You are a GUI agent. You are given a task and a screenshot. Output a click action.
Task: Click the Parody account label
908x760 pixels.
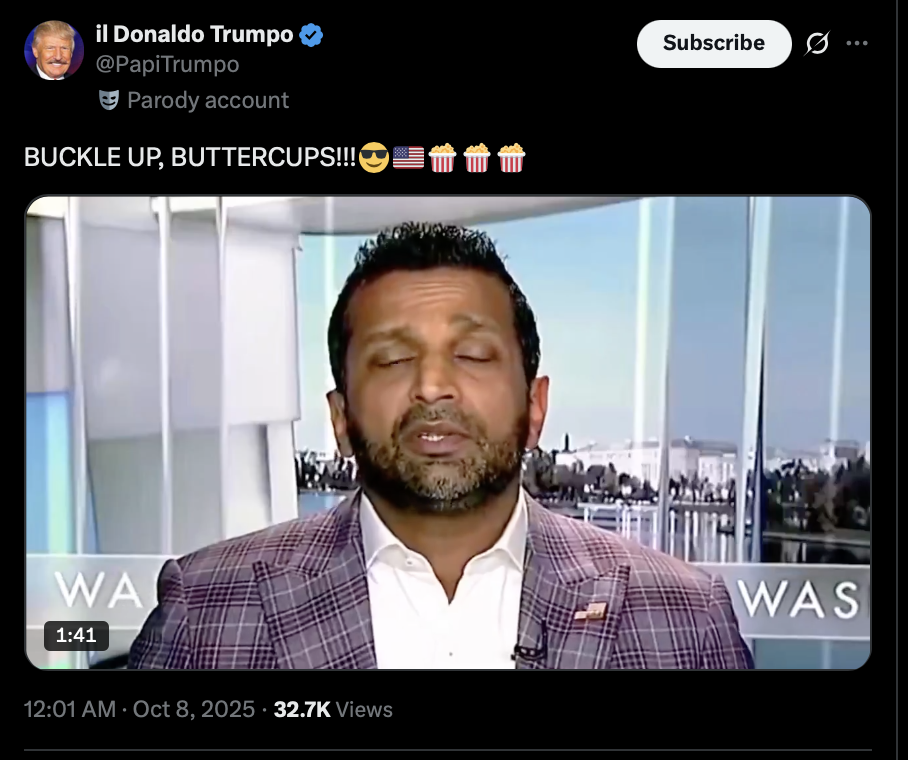208,100
